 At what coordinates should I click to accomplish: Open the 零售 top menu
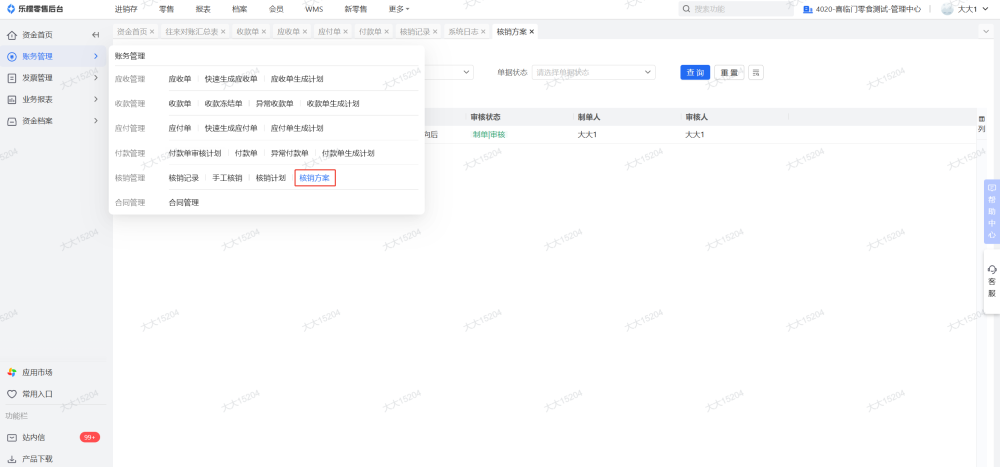(x=166, y=10)
